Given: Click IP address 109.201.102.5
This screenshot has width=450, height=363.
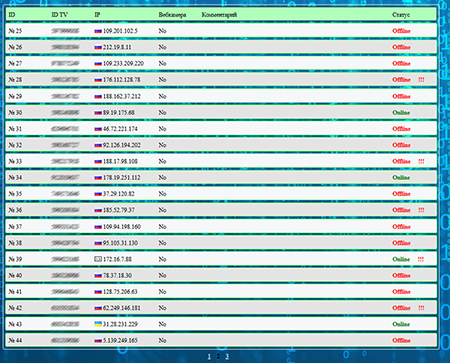Looking at the screenshot, I should point(120,31).
